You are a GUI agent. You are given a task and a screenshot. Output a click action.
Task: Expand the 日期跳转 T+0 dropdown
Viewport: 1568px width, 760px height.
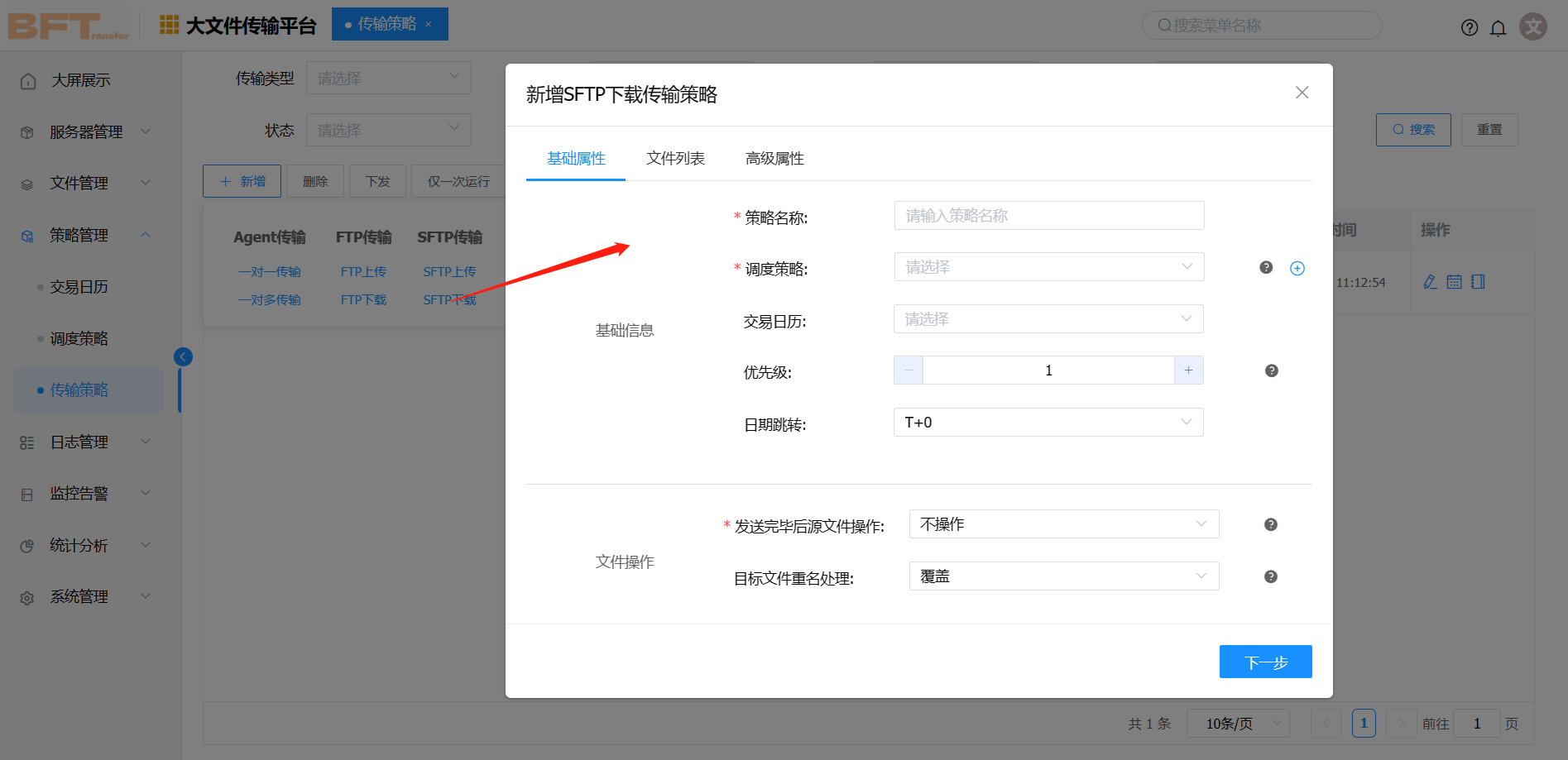point(1048,423)
